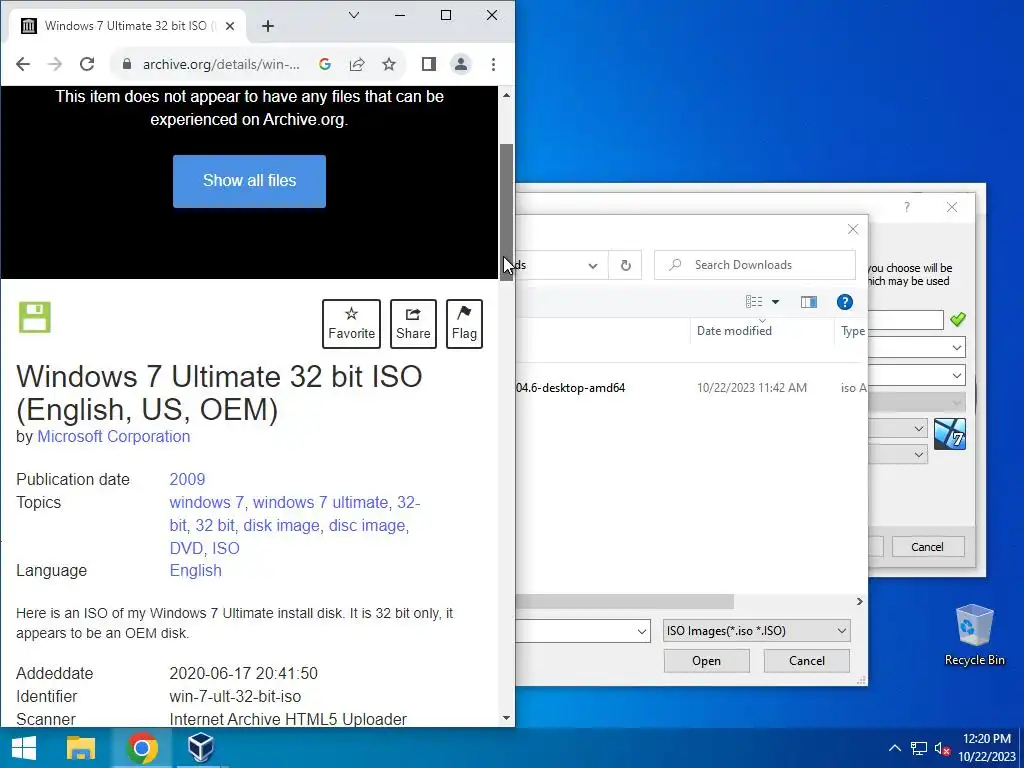Viewport: 1024px width, 768px height.
Task: Click the Share button on archive page
Action: point(413,324)
